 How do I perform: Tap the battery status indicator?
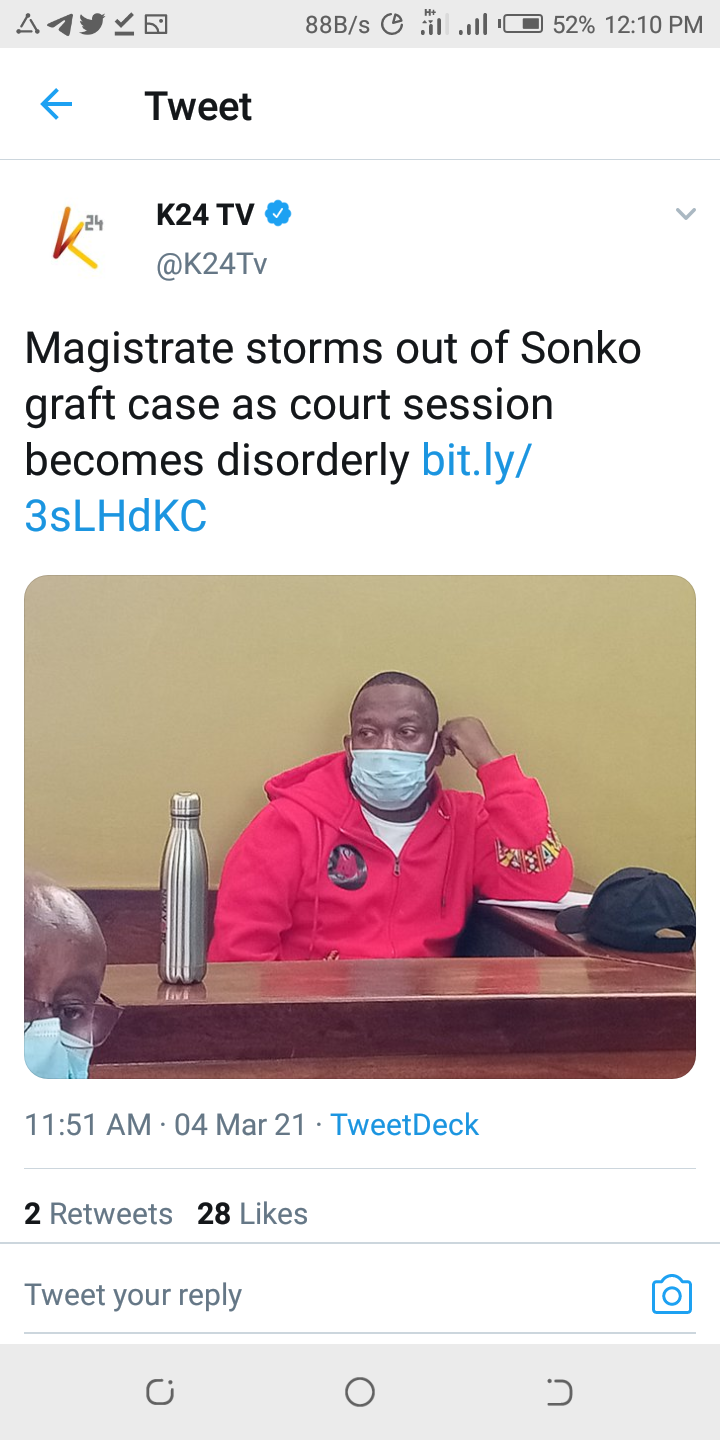(x=520, y=25)
